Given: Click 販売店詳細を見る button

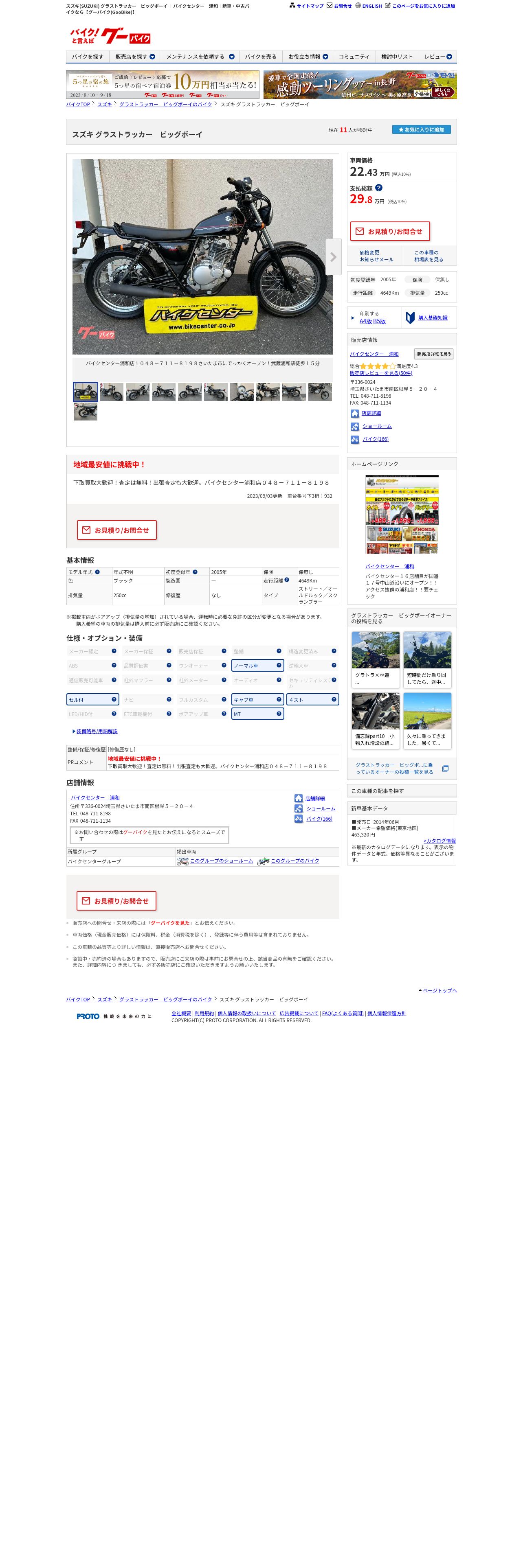Looking at the screenshot, I should [433, 354].
